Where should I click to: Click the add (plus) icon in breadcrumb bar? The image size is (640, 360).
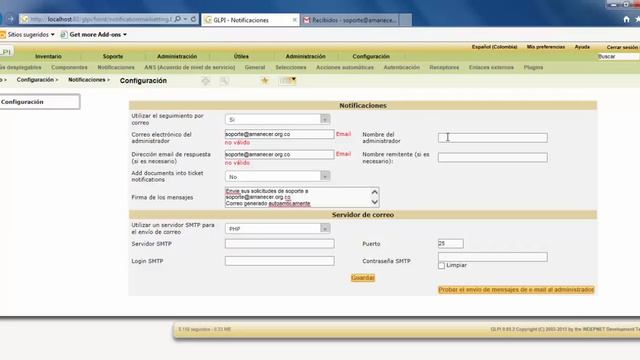click(206, 81)
